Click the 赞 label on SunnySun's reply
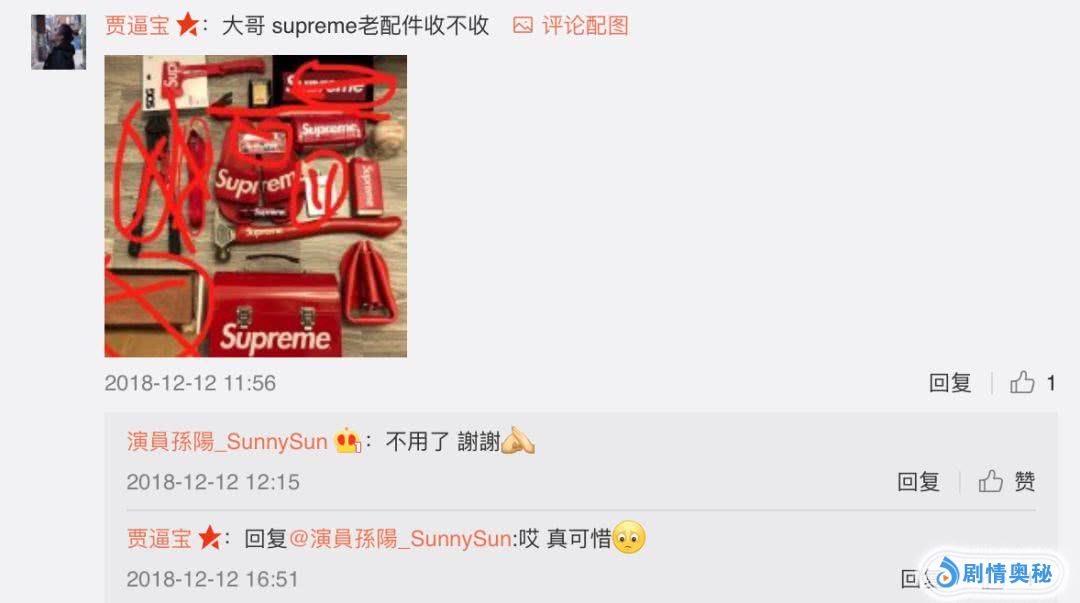 (x=1024, y=481)
